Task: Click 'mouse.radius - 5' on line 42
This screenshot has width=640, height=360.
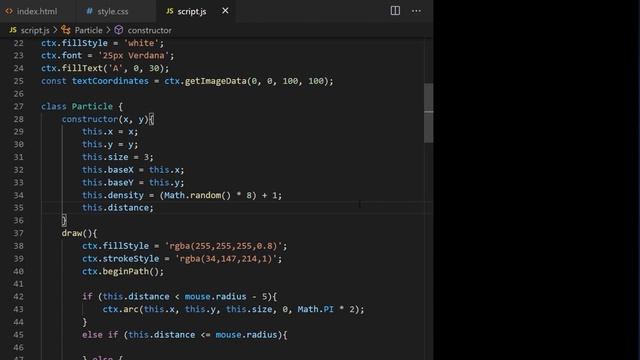Action: click(x=225, y=297)
